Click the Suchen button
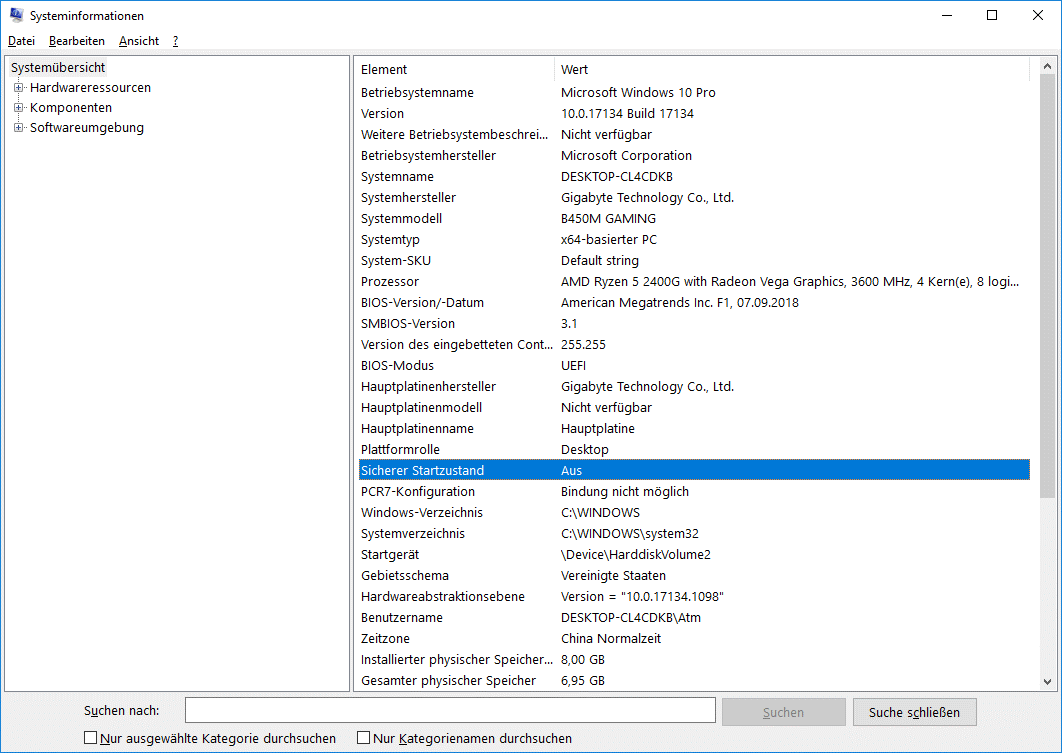 coord(783,712)
